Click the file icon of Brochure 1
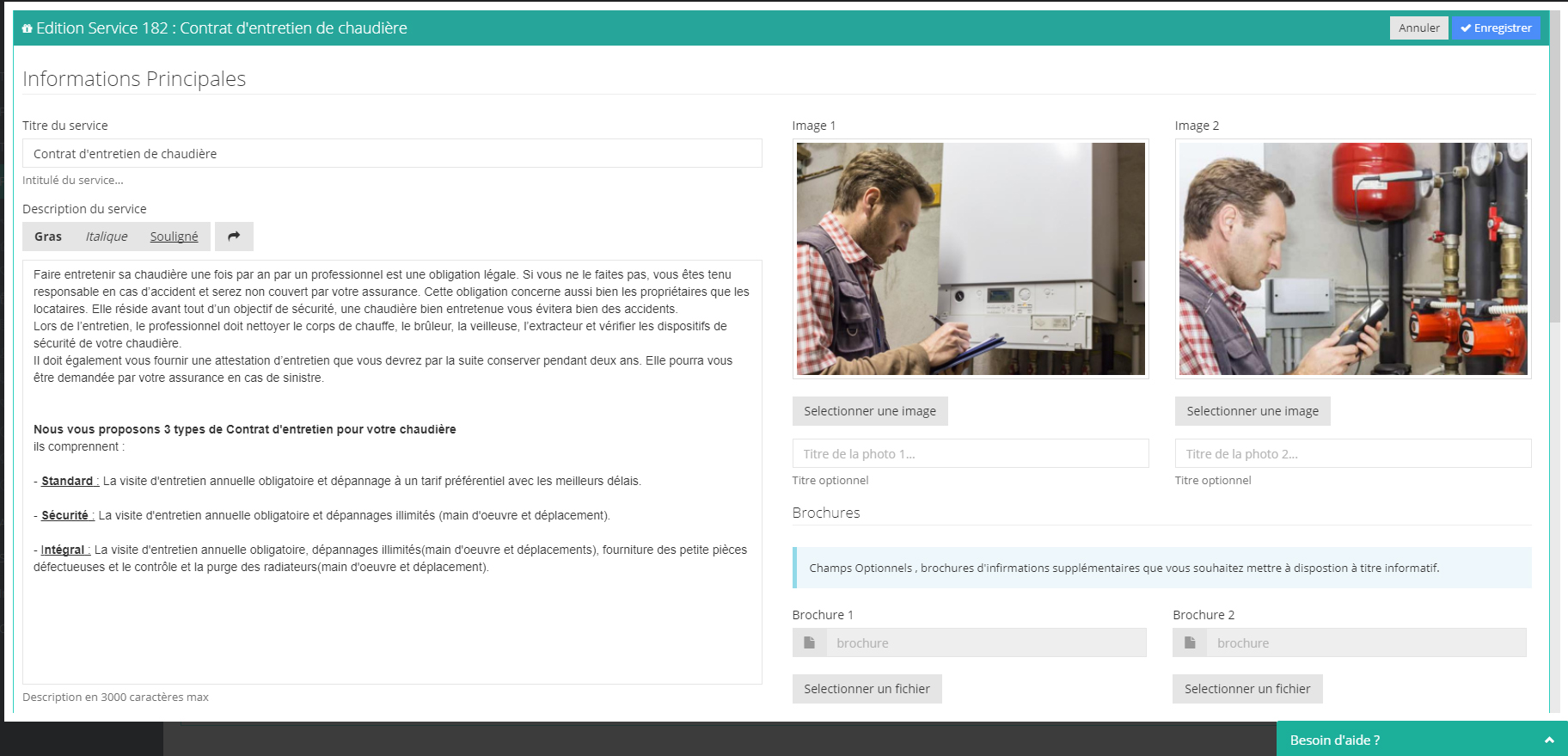 (x=809, y=642)
